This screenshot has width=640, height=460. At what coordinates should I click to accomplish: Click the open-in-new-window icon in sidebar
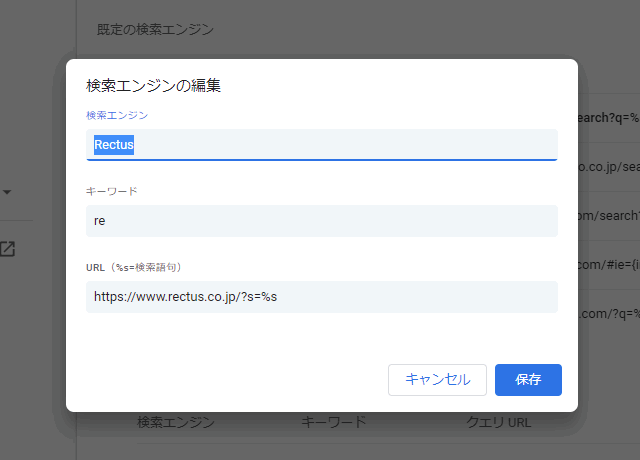[7, 249]
